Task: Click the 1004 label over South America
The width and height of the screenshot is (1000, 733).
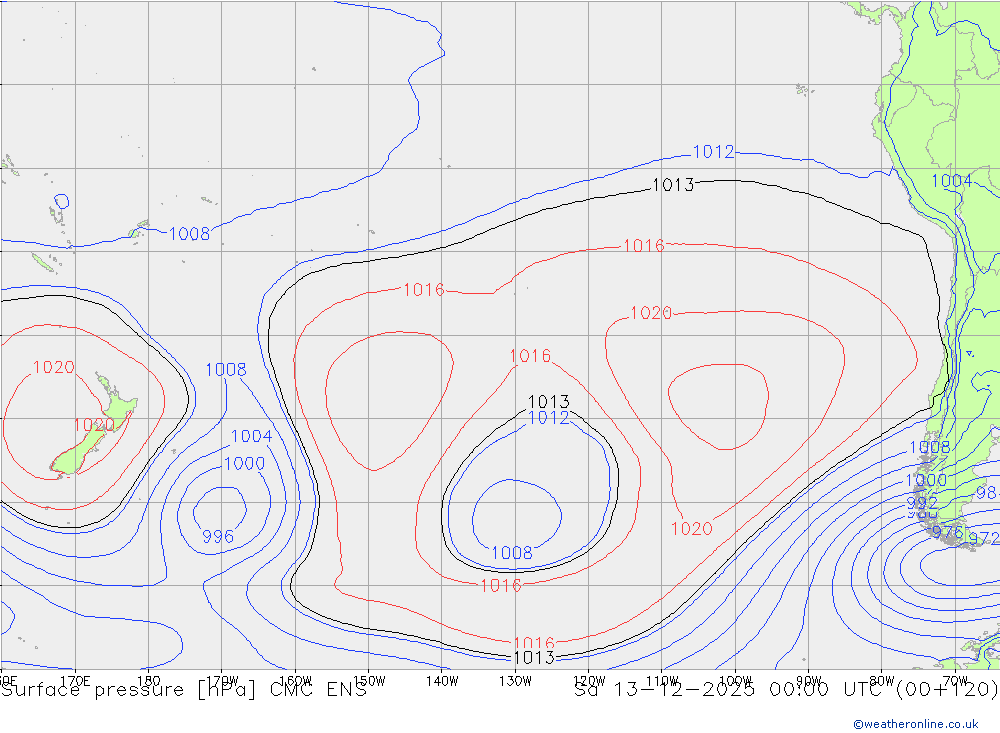Action: point(951,181)
